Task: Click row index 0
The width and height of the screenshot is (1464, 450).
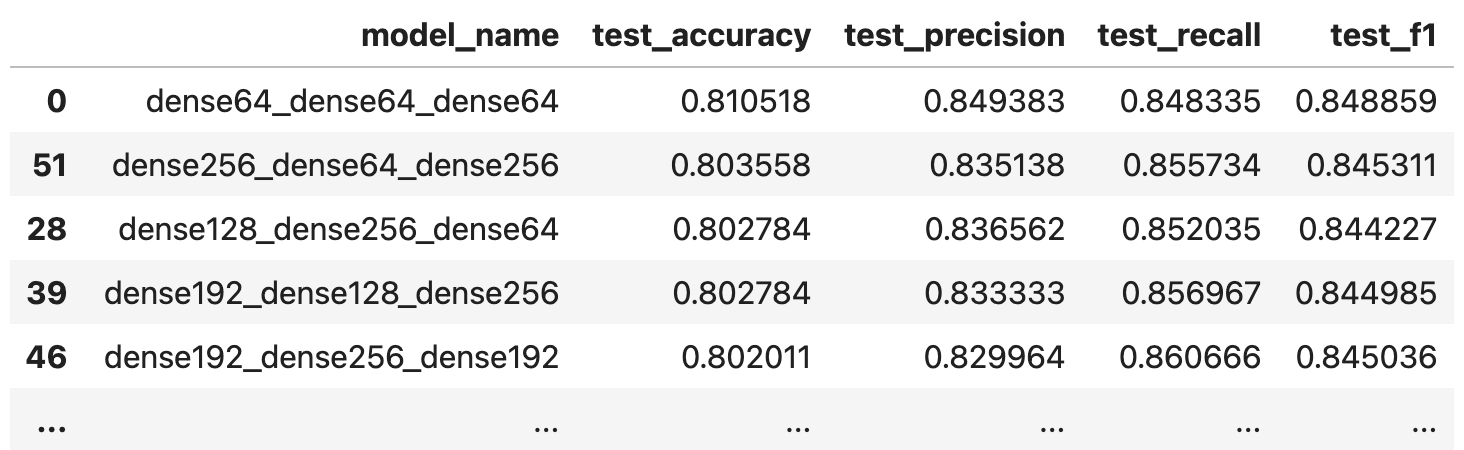Action: click(x=56, y=101)
